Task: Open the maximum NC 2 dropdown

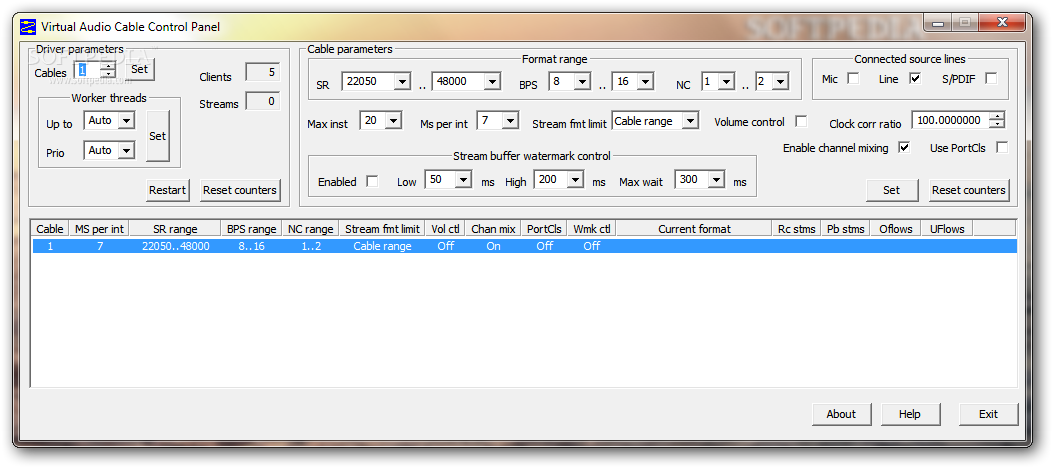Action: (x=780, y=82)
